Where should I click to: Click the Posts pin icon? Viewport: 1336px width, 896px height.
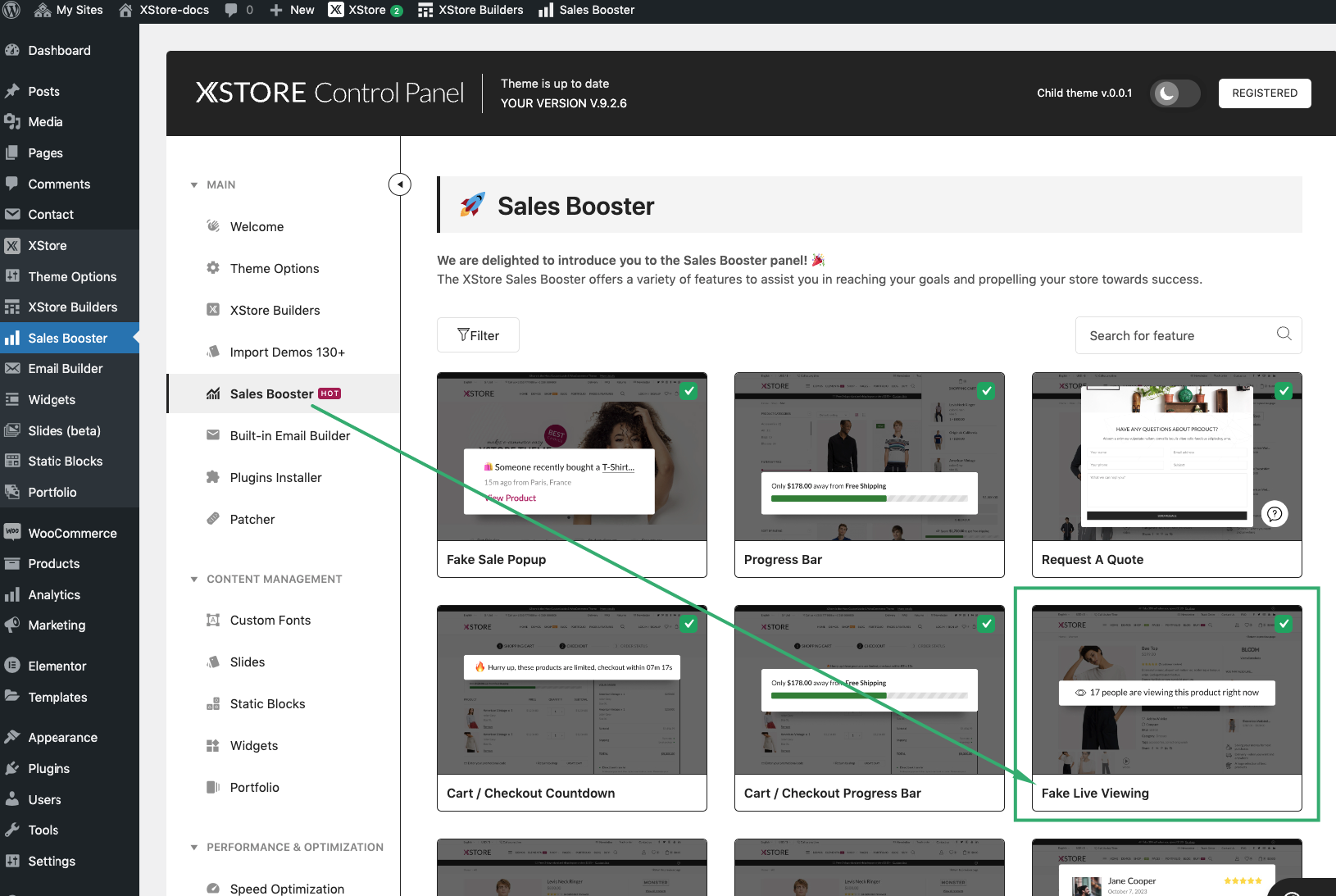(12, 91)
